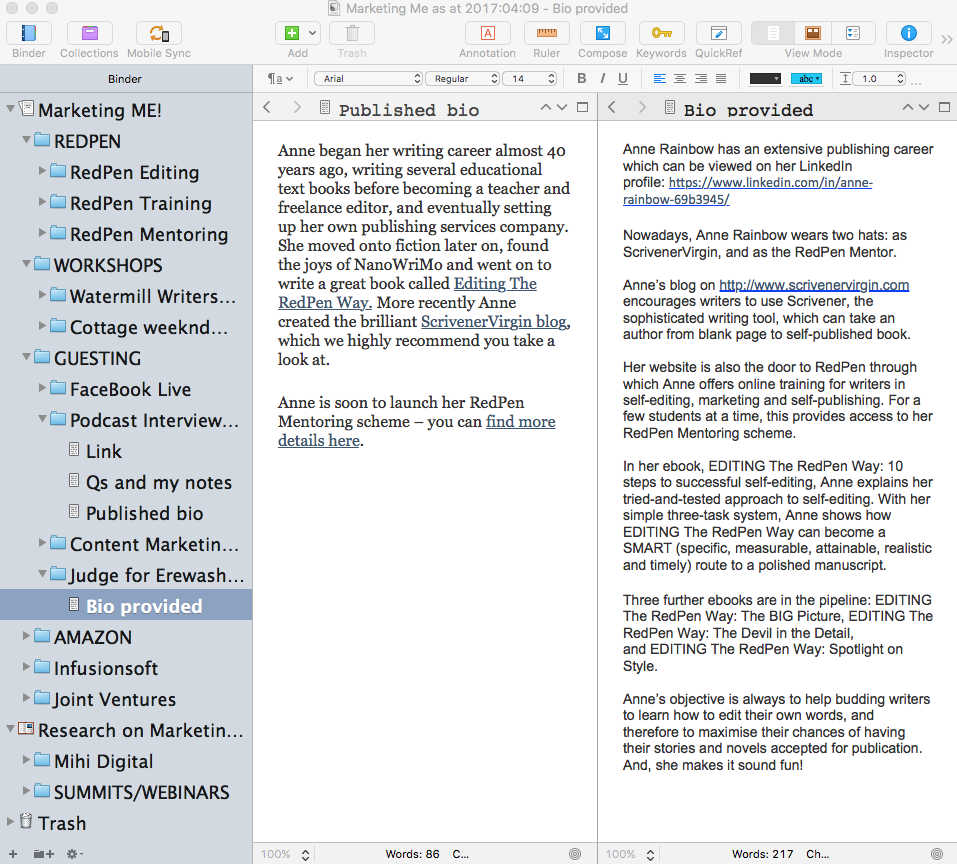The width and height of the screenshot is (957, 864).
Task: Select the Qs and my notes document
Action: pos(159,483)
